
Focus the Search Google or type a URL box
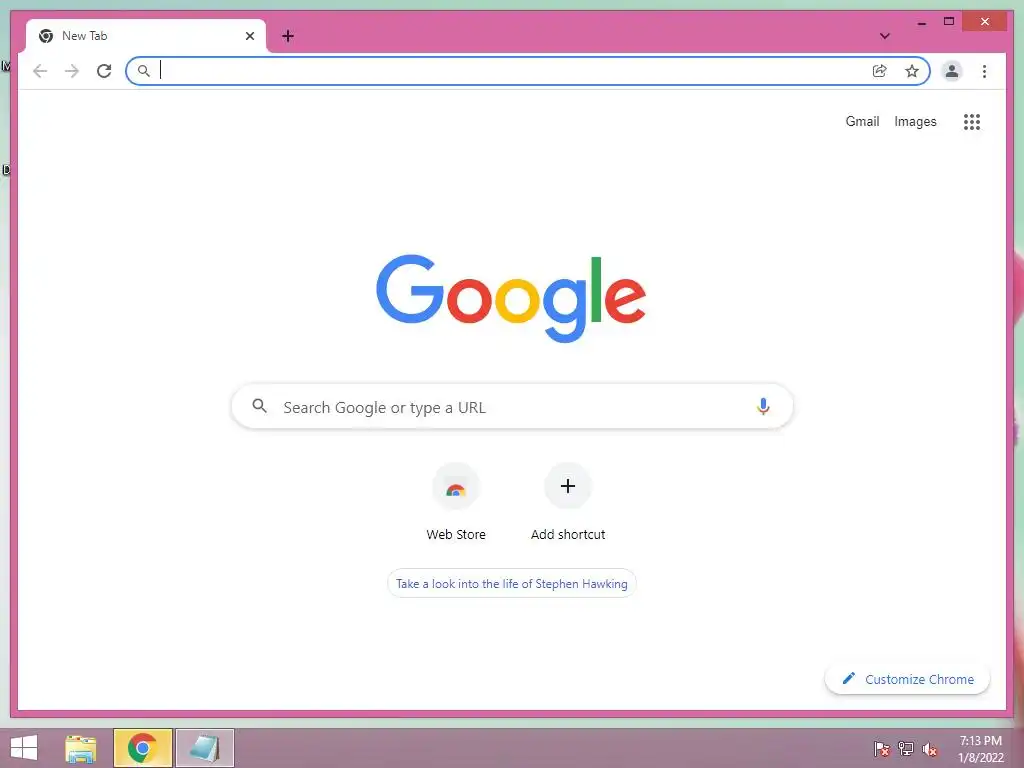click(512, 406)
